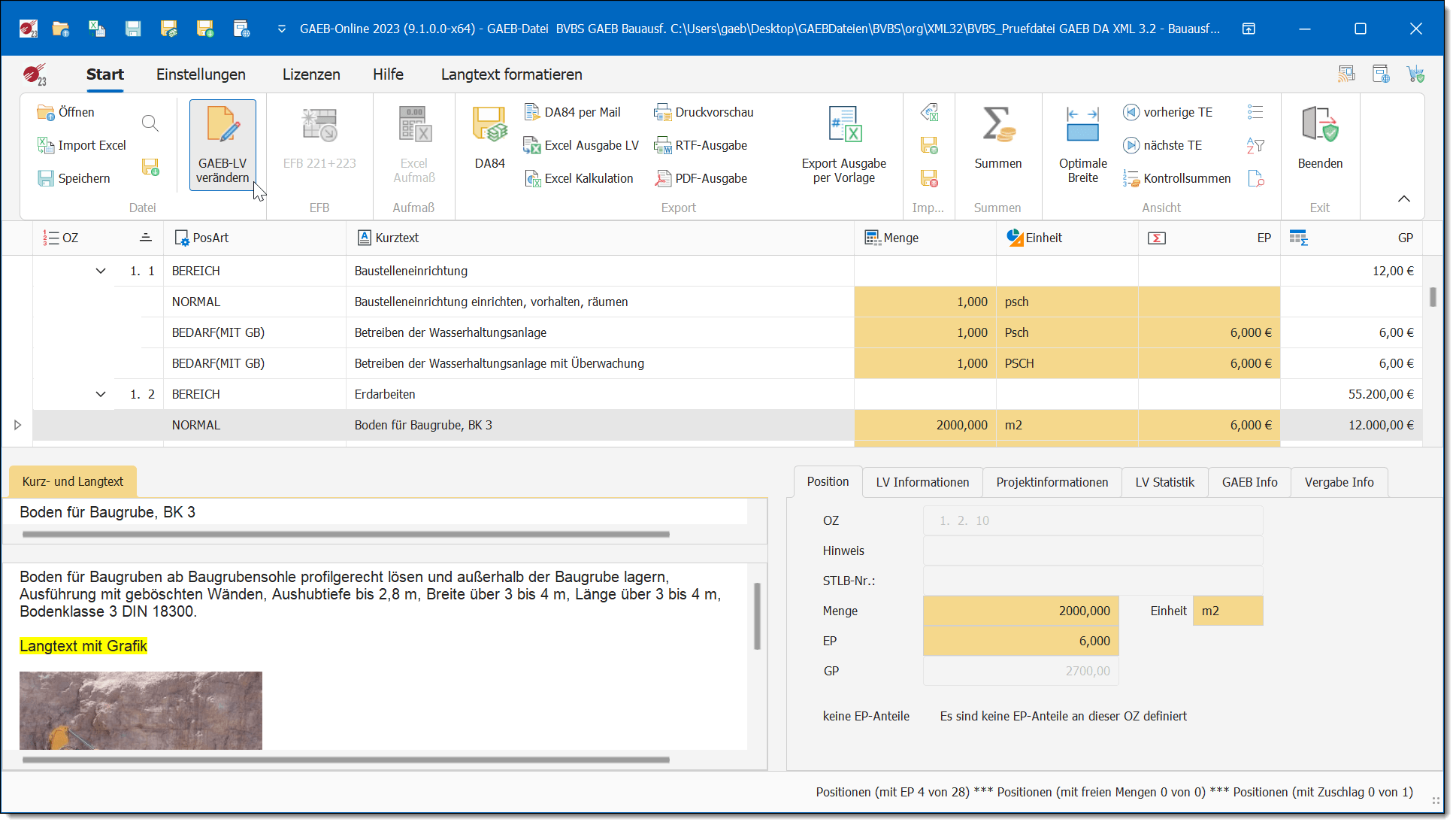Click the EP input field
The height and width of the screenshot is (825, 1456).
tap(1020, 641)
